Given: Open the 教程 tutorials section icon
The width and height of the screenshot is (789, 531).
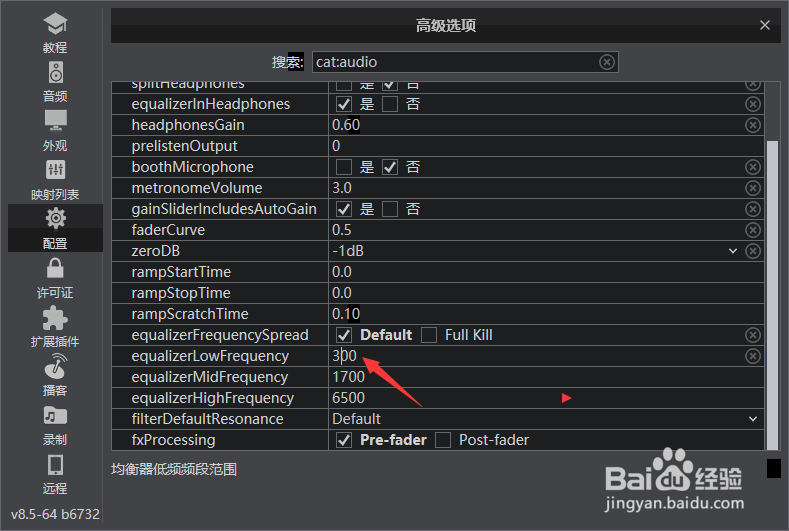Looking at the screenshot, I should tap(55, 24).
